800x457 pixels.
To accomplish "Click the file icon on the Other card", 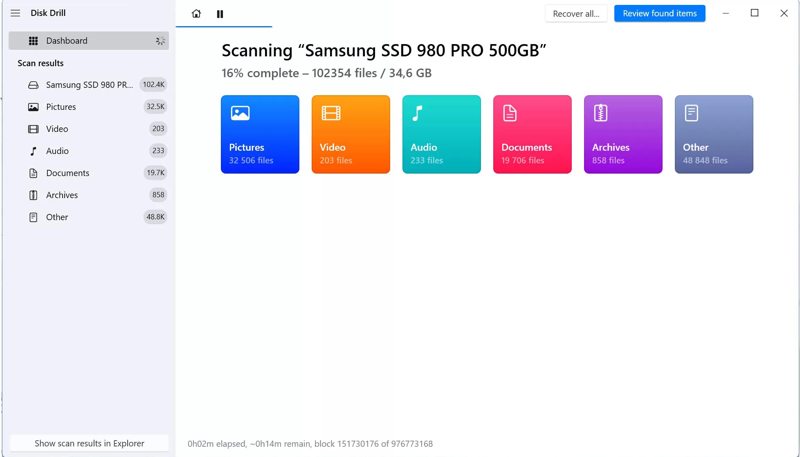I will click(x=691, y=113).
